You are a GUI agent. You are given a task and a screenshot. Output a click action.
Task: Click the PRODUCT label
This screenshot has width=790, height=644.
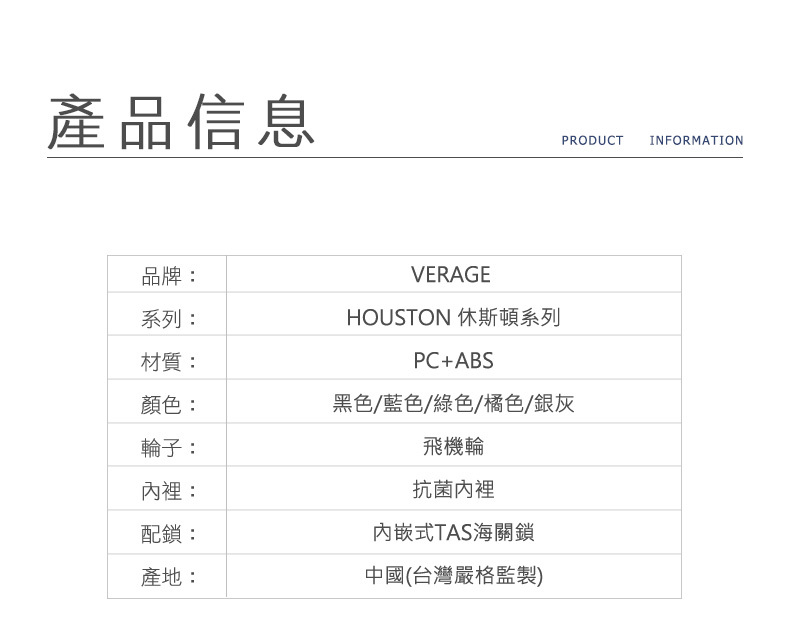click(x=592, y=141)
